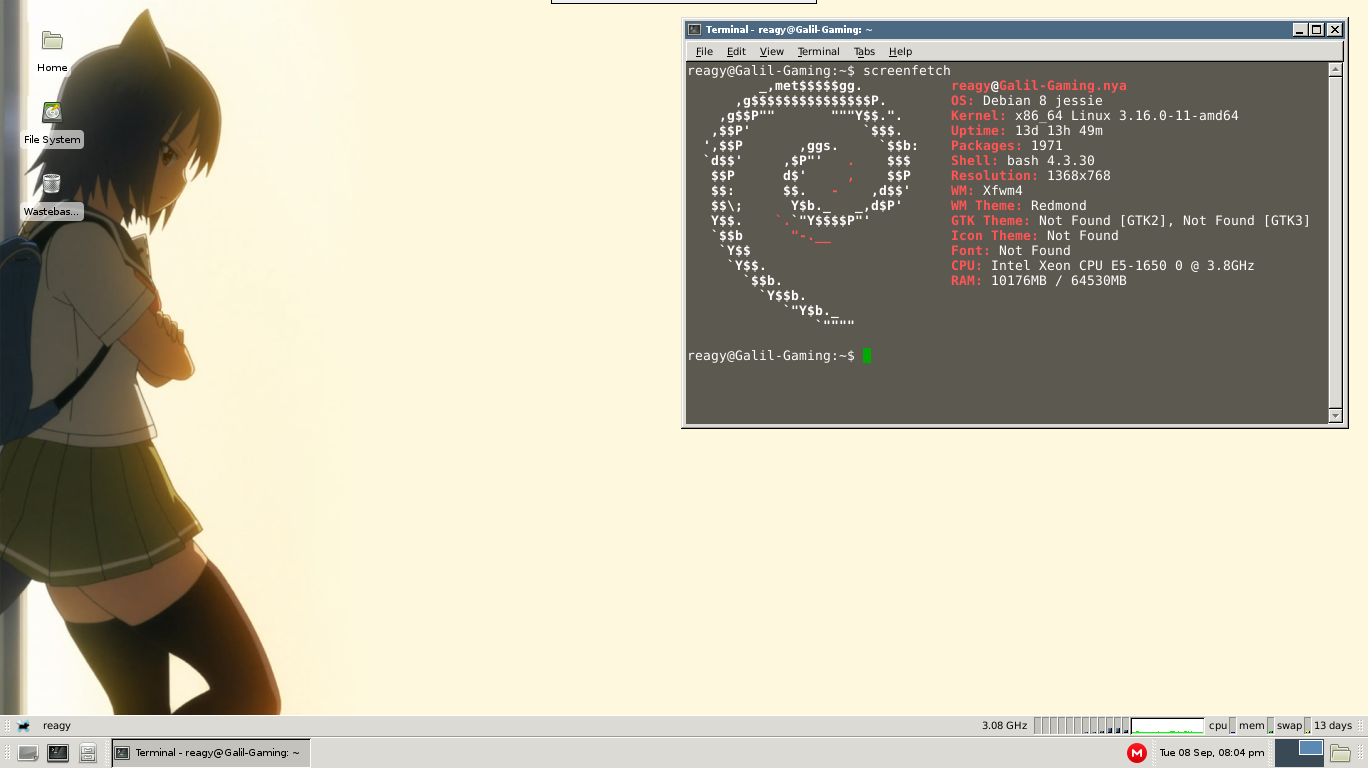This screenshot has height=768, width=1368.
Task: Click the 'Resolution: 1368x768' line
Action: pos(1030,176)
